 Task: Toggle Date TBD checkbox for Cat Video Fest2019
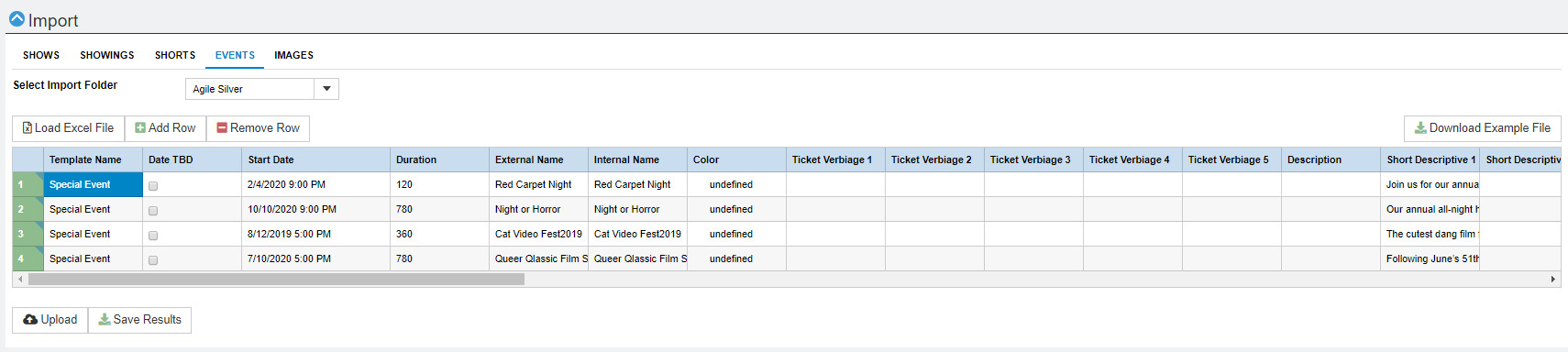[x=153, y=235]
